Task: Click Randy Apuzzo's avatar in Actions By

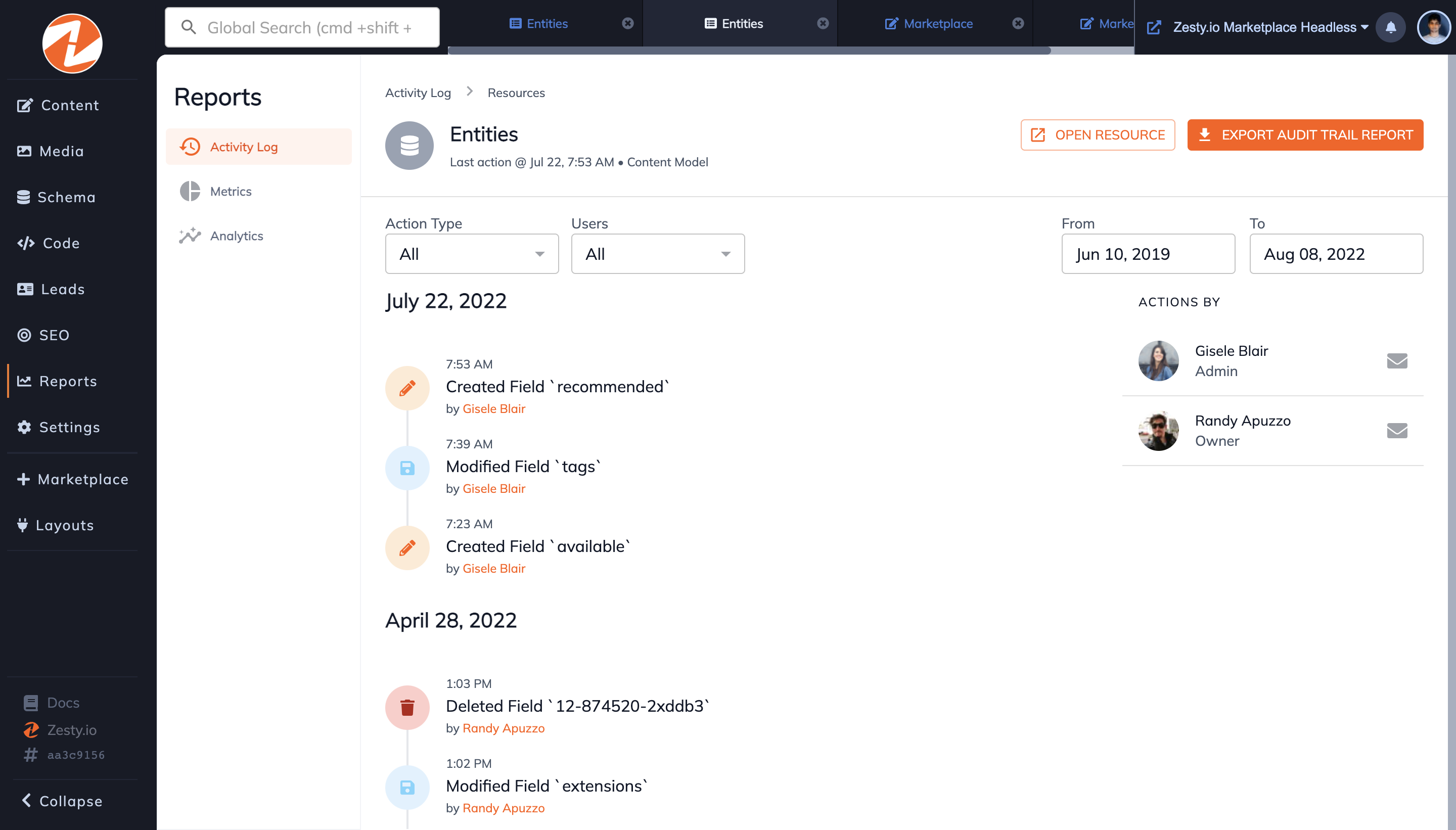Action: (x=1158, y=431)
